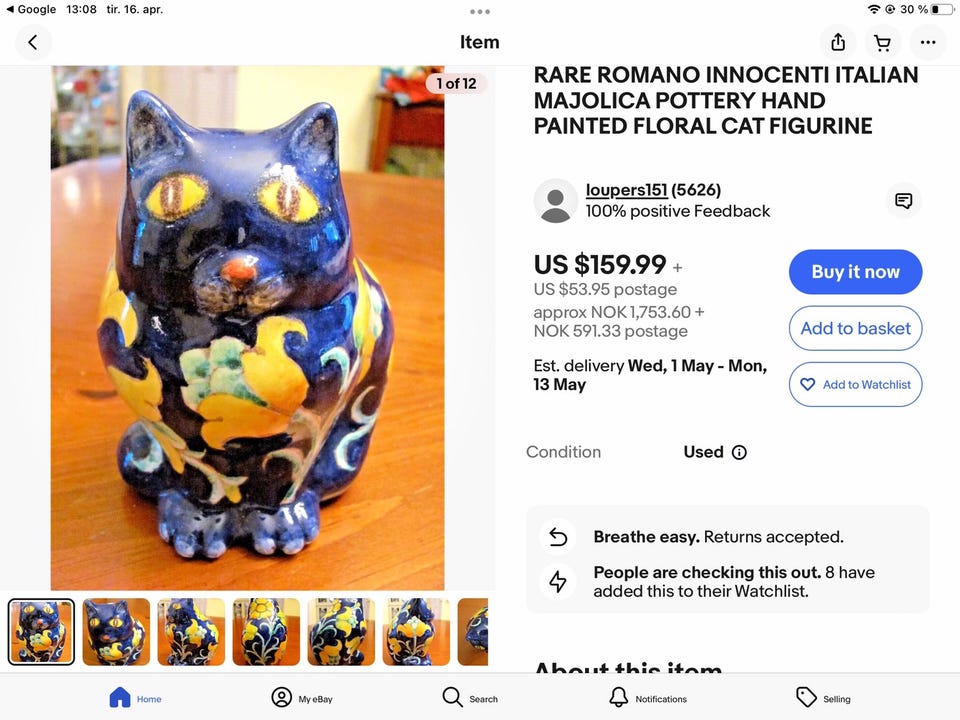960x720 pixels.
Task: Return to Google via status bar link
Action: [30, 9]
